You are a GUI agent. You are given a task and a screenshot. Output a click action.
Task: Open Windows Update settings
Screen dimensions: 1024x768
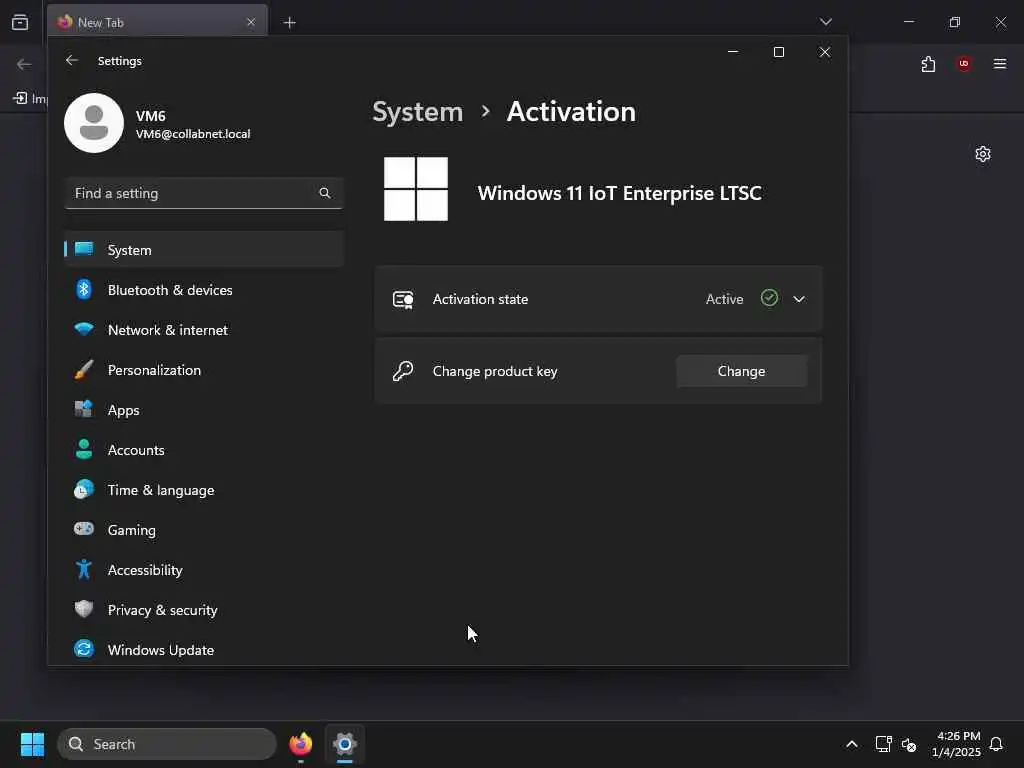pyautogui.click(x=204, y=650)
